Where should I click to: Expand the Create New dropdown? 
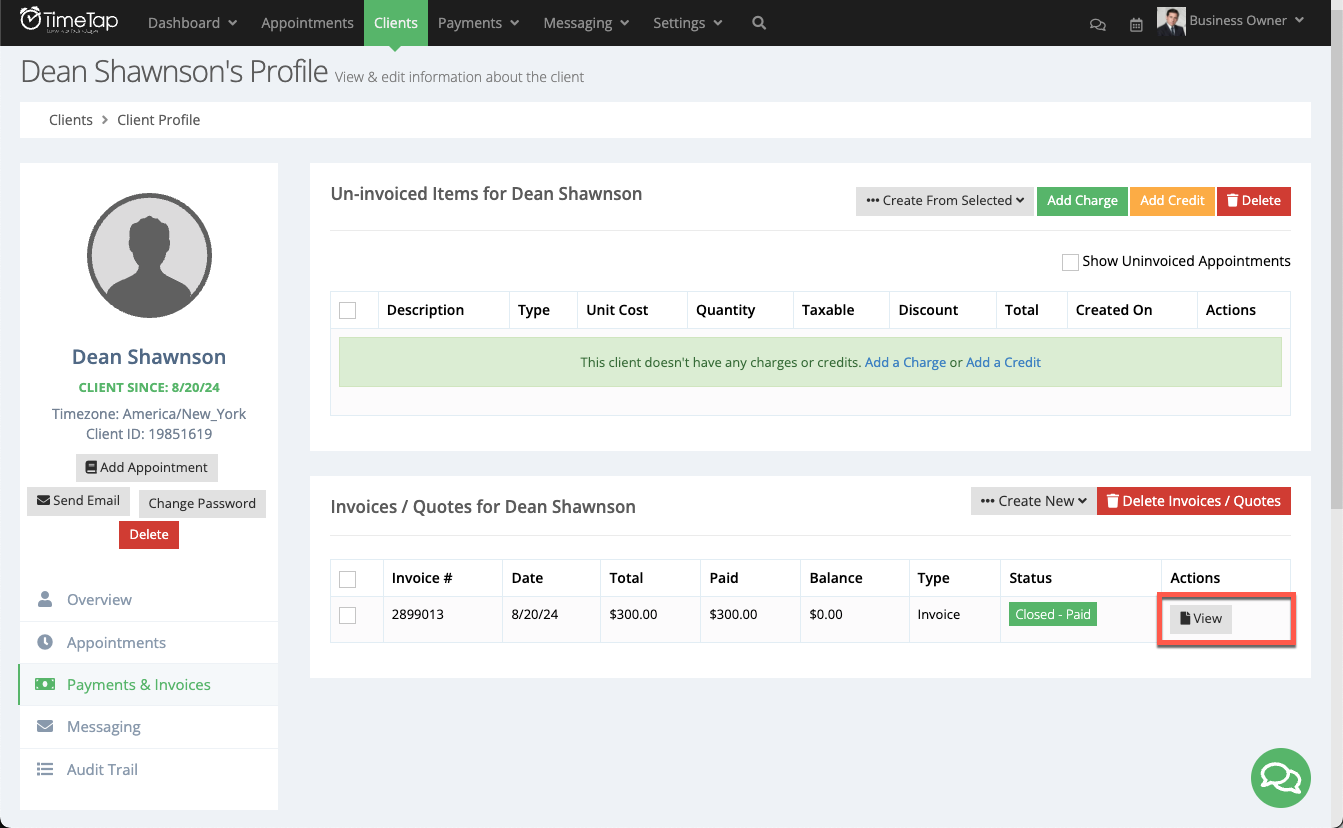(x=1032, y=500)
